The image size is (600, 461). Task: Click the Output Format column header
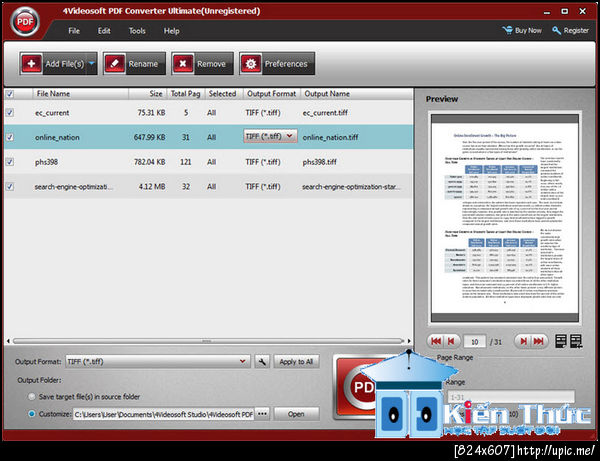click(x=271, y=94)
